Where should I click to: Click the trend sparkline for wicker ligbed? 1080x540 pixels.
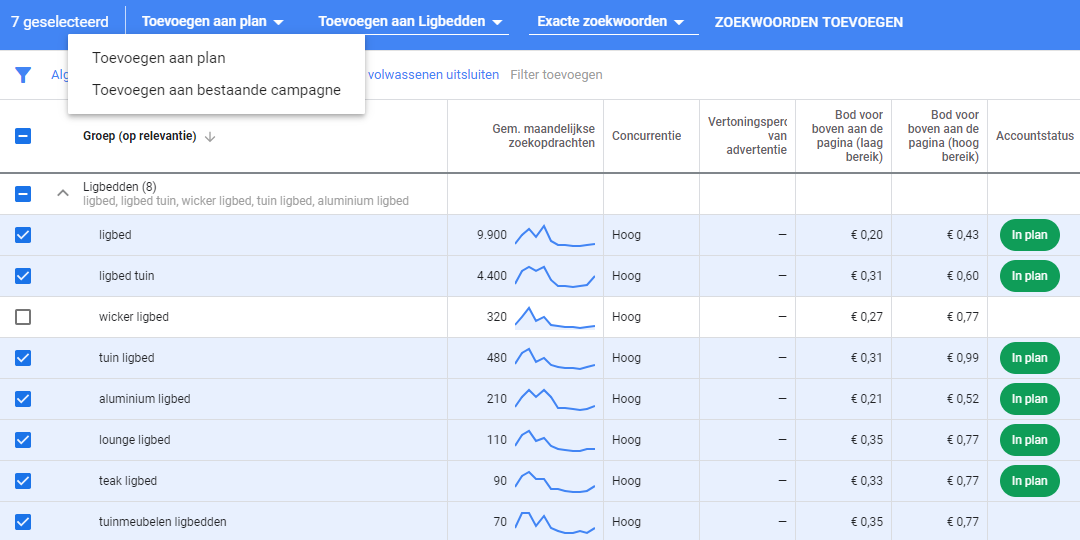pyautogui.click(x=555, y=317)
